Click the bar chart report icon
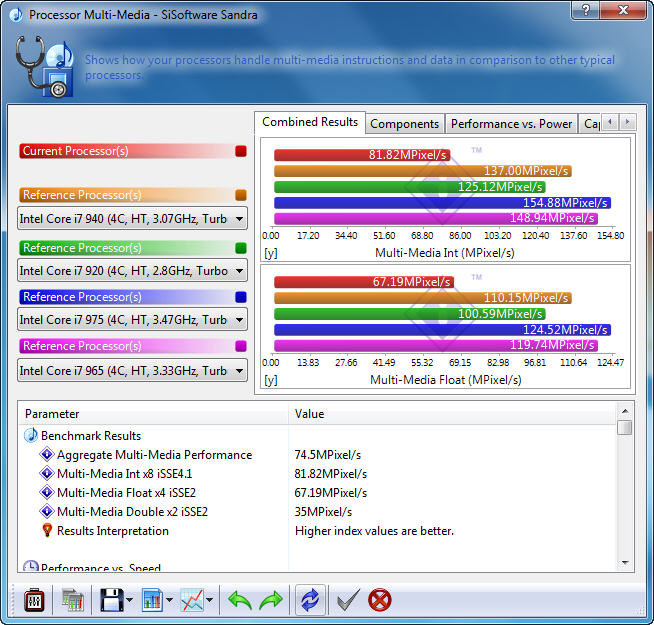Screen dimensions: 654x625 point(152,600)
